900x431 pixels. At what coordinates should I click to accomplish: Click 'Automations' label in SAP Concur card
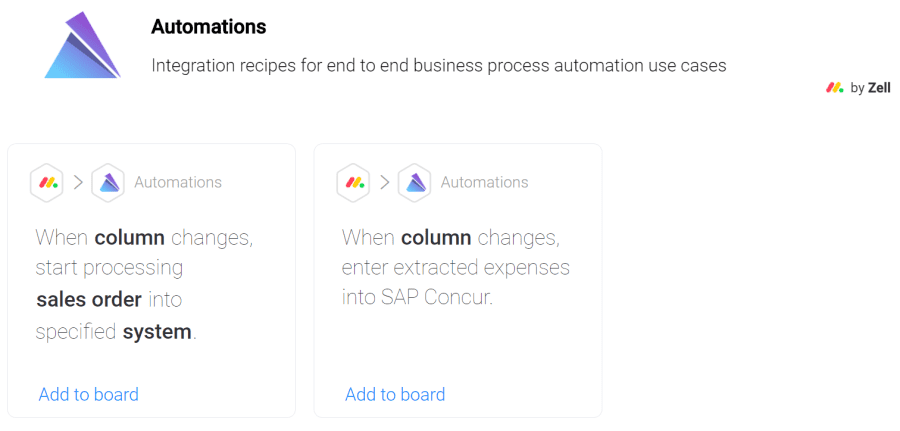point(484,183)
